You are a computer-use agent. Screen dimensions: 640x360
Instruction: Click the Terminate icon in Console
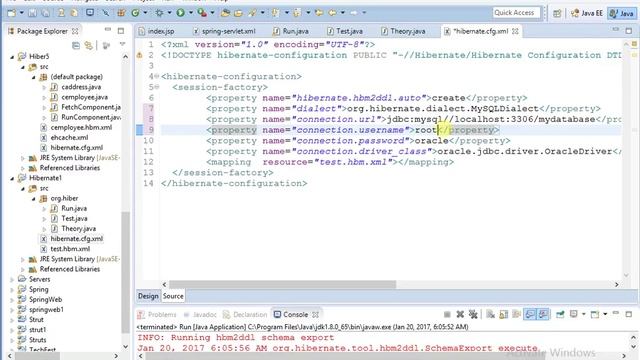point(447,314)
